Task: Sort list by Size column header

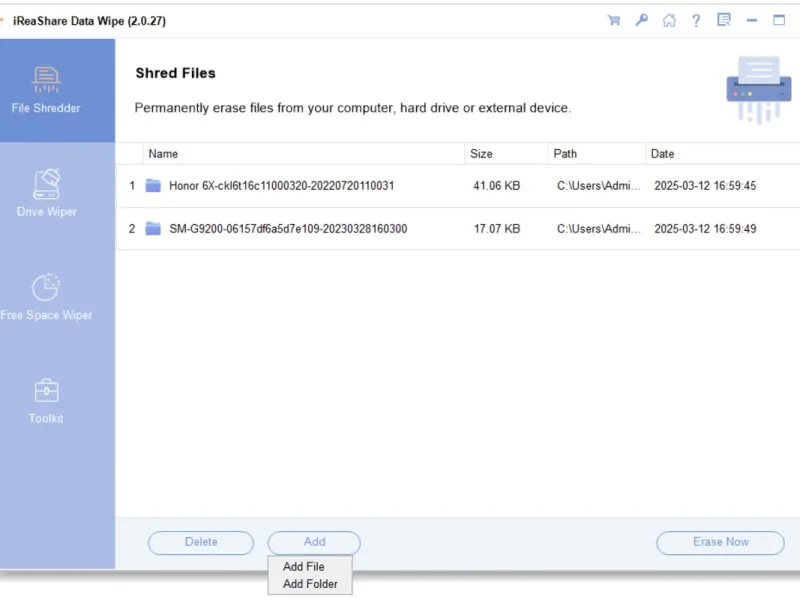Action: (506, 154)
